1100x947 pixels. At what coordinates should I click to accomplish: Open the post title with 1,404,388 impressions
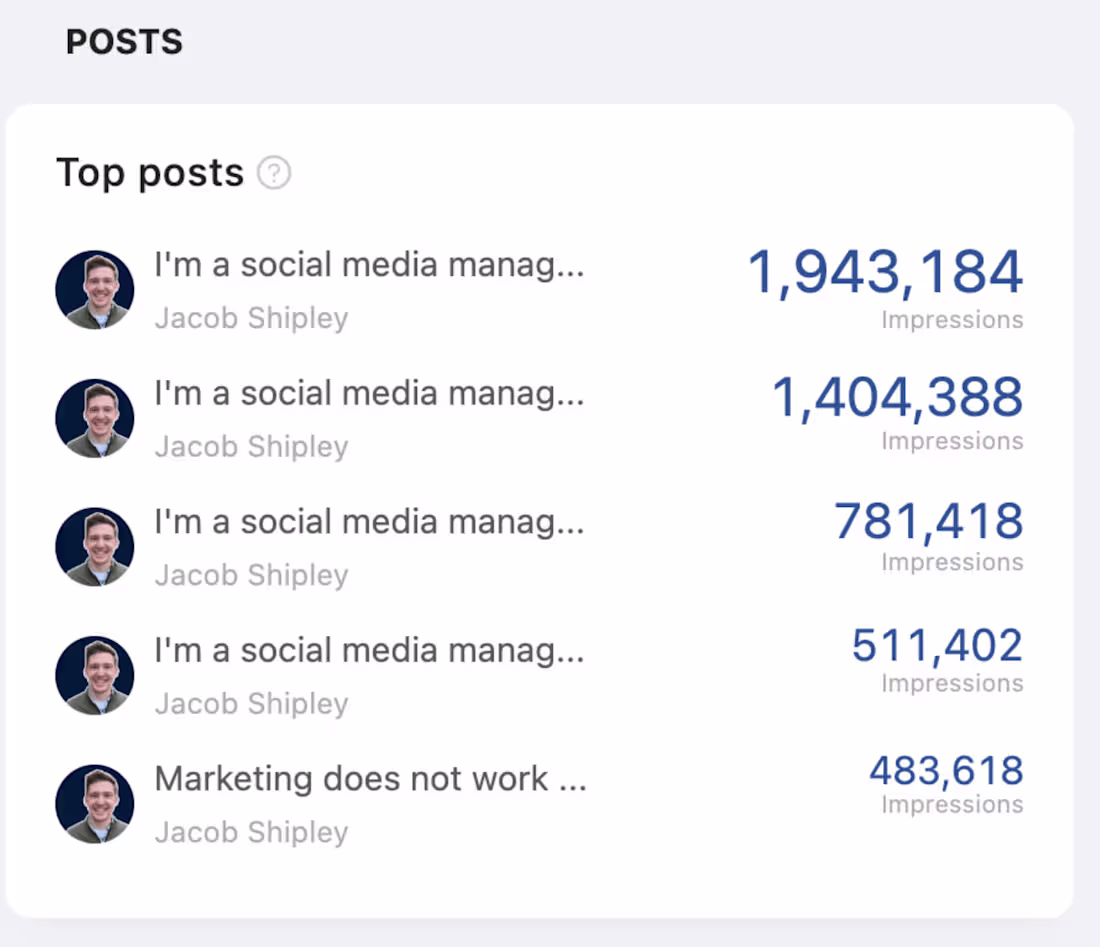click(x=369, y=394)
